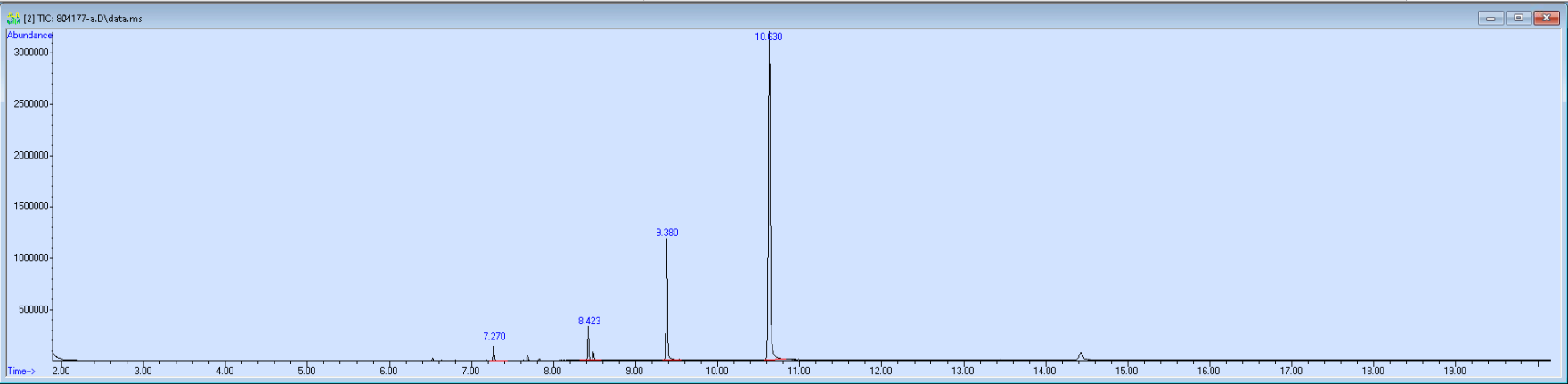Select peak label 8.423
This screenshot has height=384, width=1568.
(x=589, y=321)
